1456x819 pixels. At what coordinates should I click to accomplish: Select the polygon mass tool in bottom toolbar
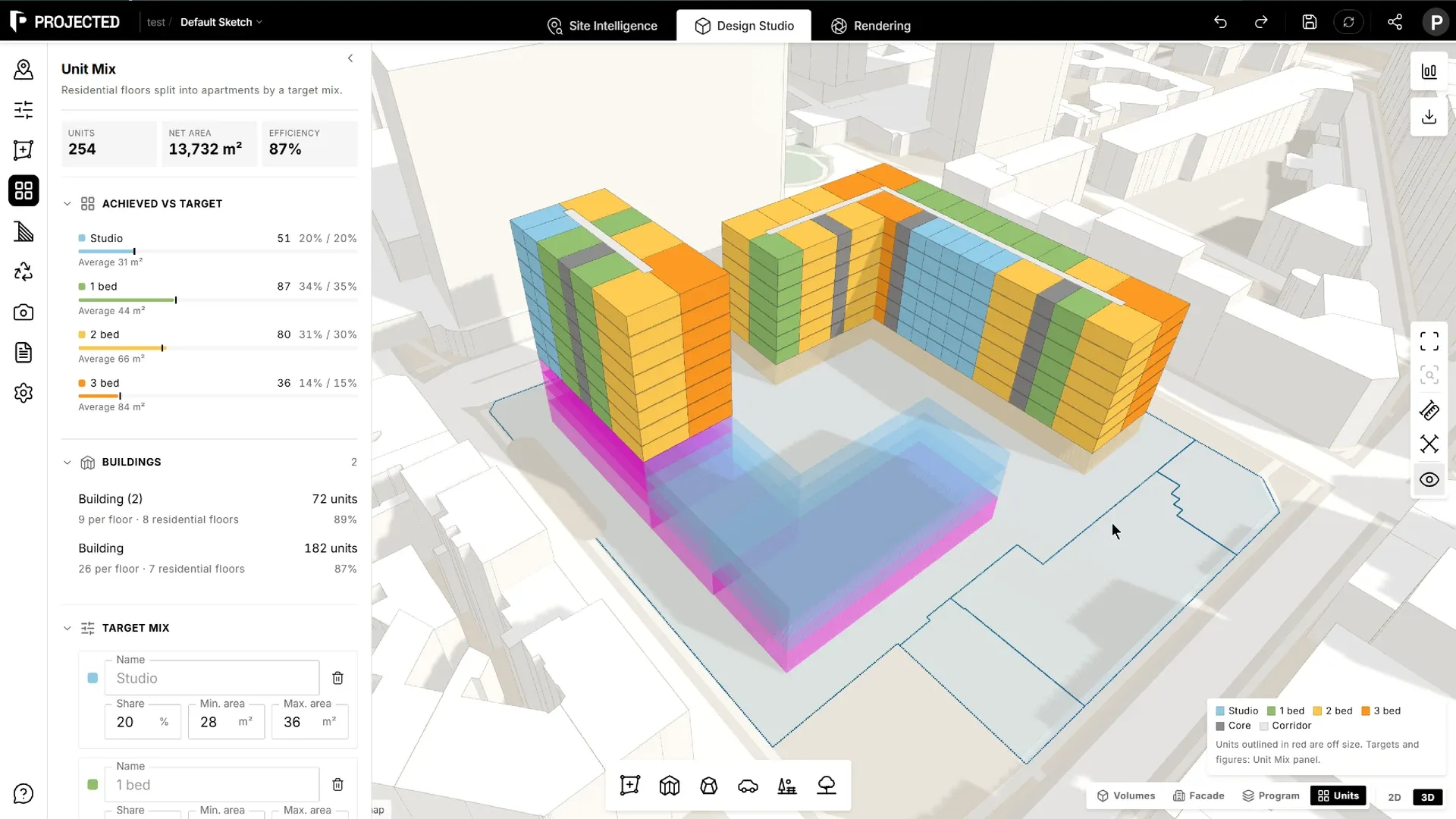(x=708, y=786)
